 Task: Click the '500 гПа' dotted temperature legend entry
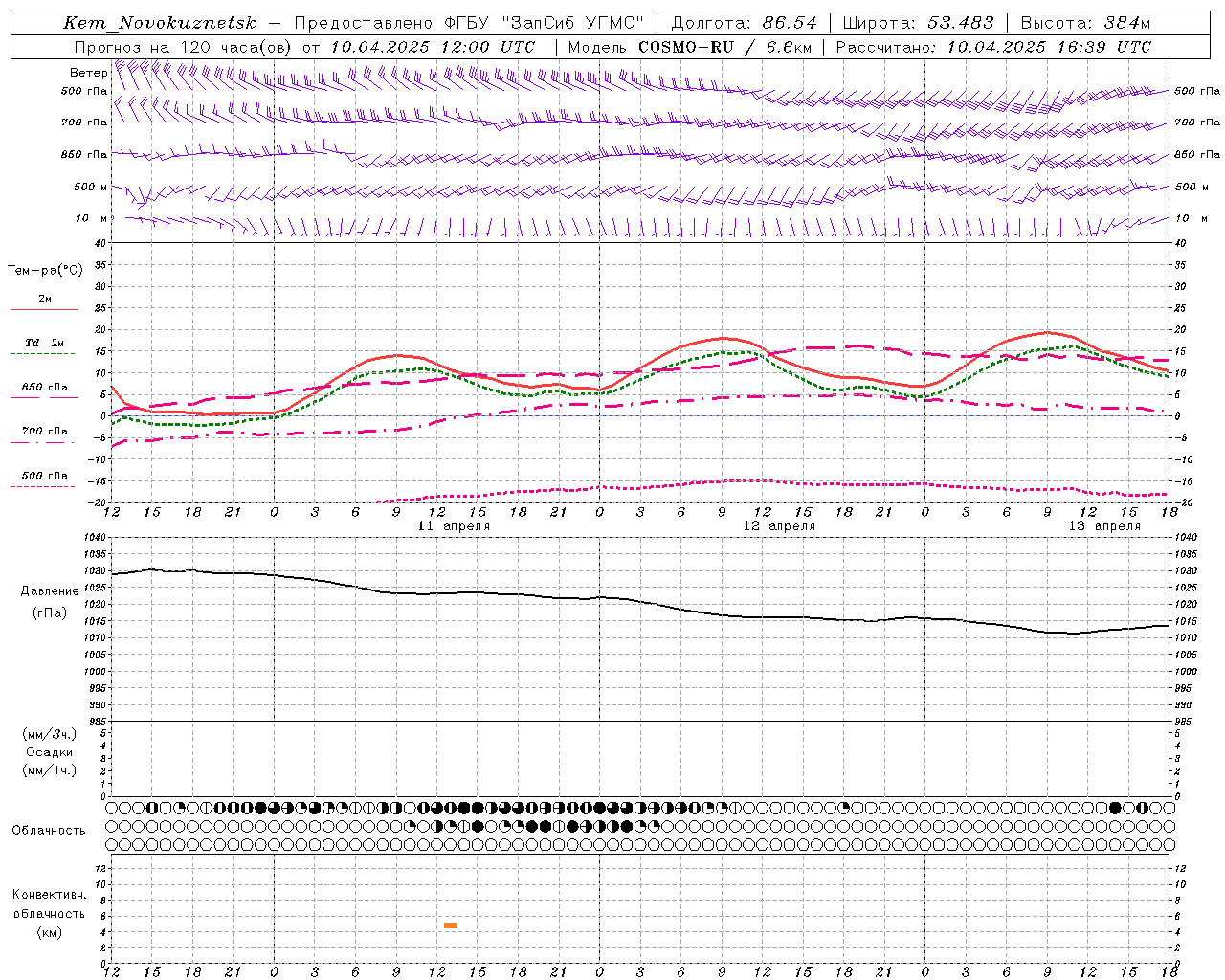click(x=44, y=479)
